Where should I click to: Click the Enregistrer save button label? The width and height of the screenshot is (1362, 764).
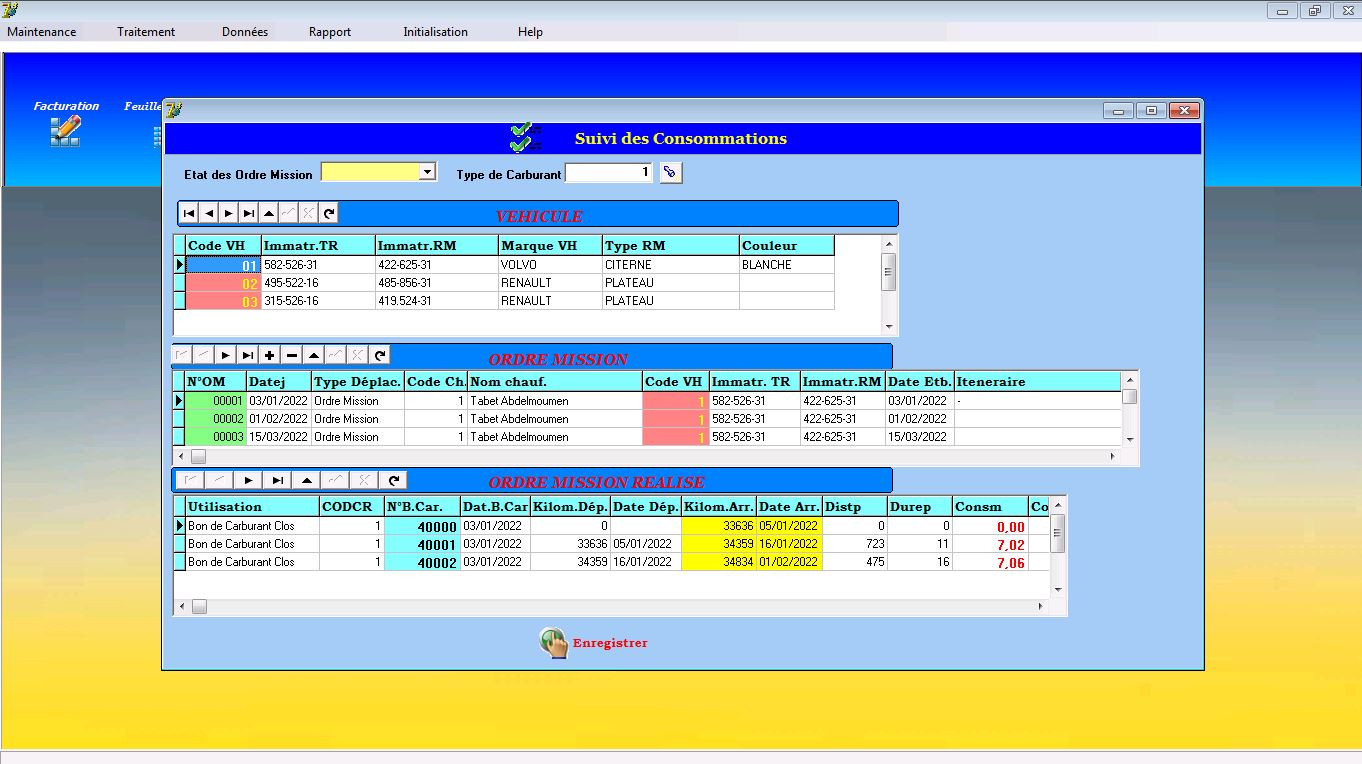(610, 643)
